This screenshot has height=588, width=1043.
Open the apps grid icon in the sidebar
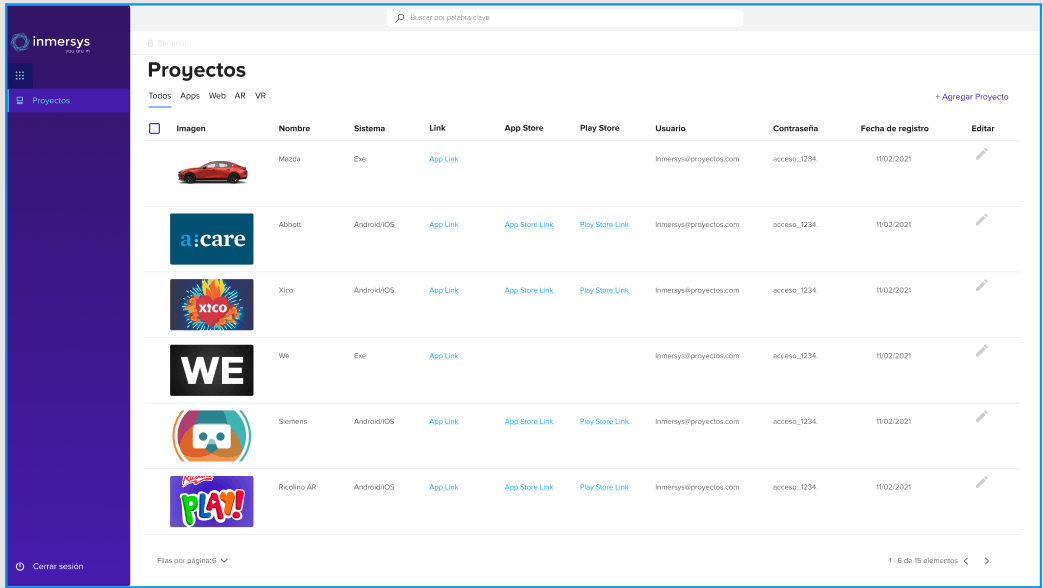click(x=19, y=75)
